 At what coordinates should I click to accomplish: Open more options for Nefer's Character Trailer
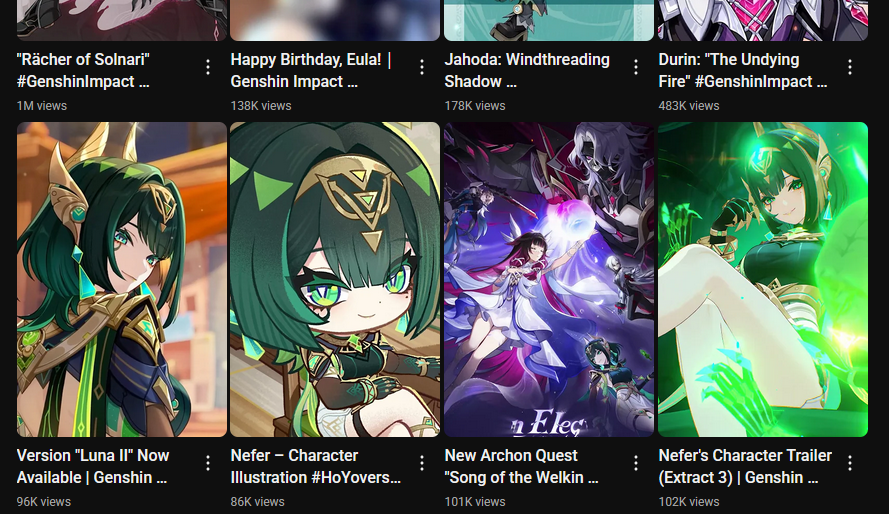[x=850, y=464]
